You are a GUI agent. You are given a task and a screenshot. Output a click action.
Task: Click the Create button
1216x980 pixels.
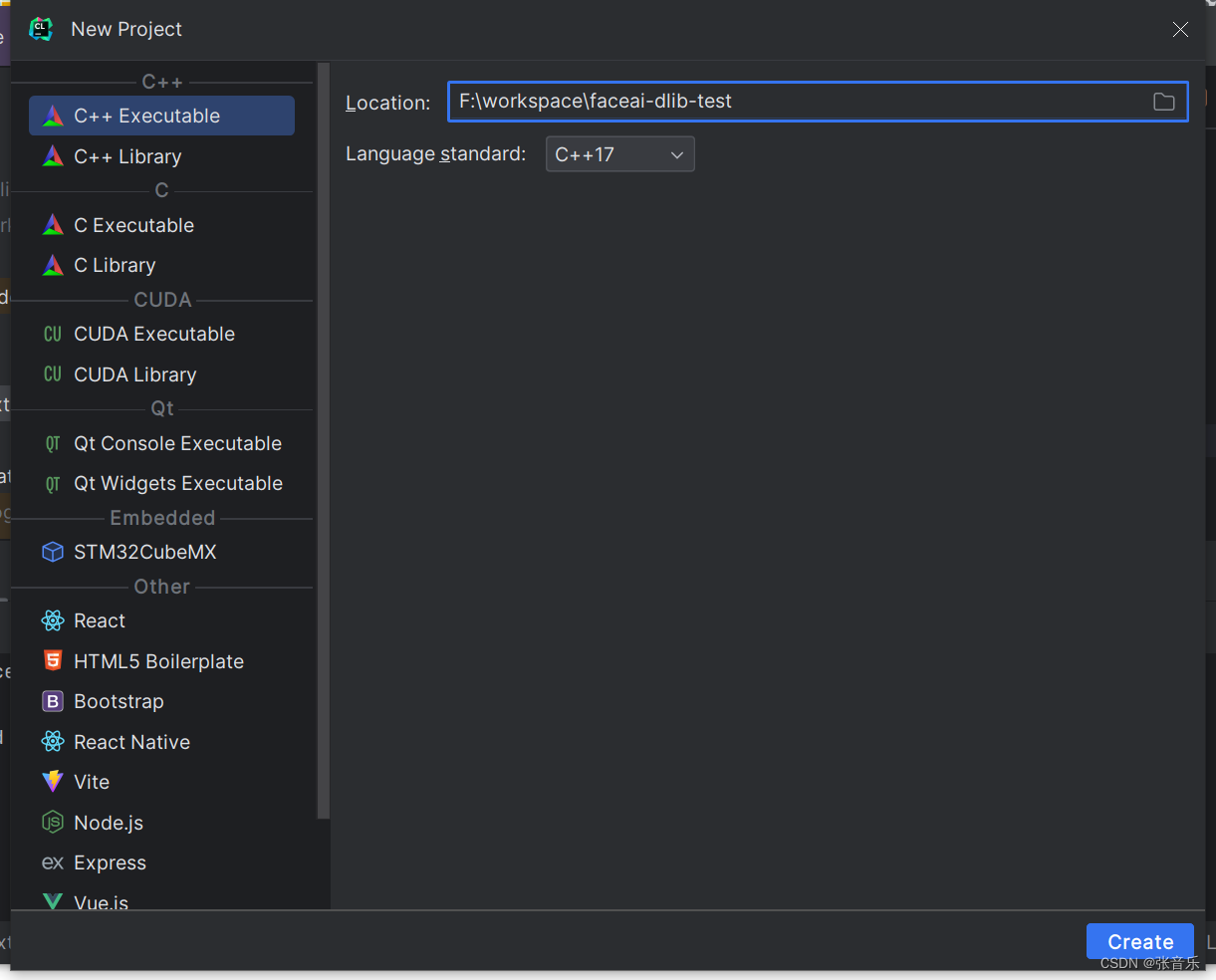1139,941
